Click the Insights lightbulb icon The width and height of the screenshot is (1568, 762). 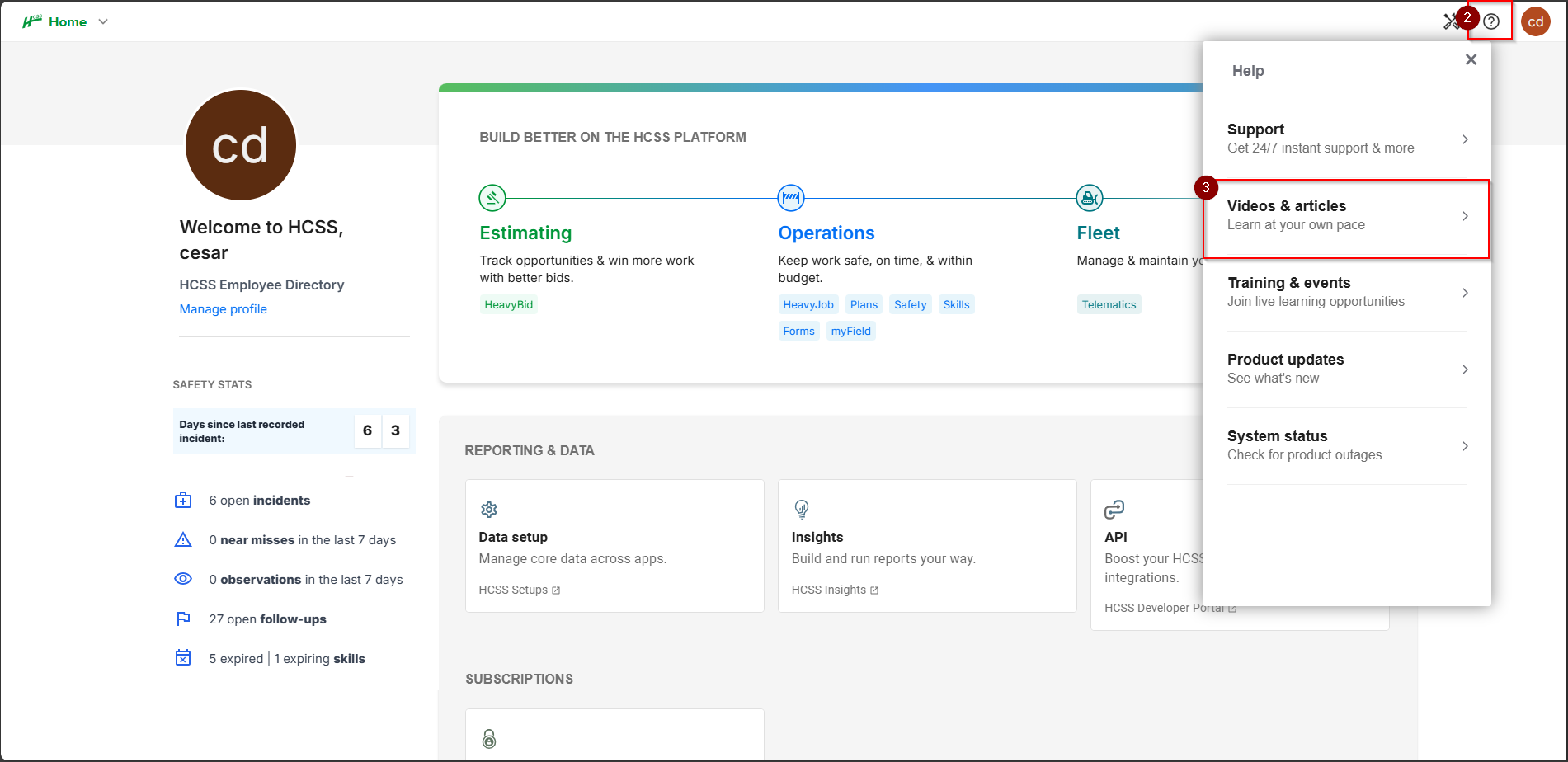pos(802,509)
